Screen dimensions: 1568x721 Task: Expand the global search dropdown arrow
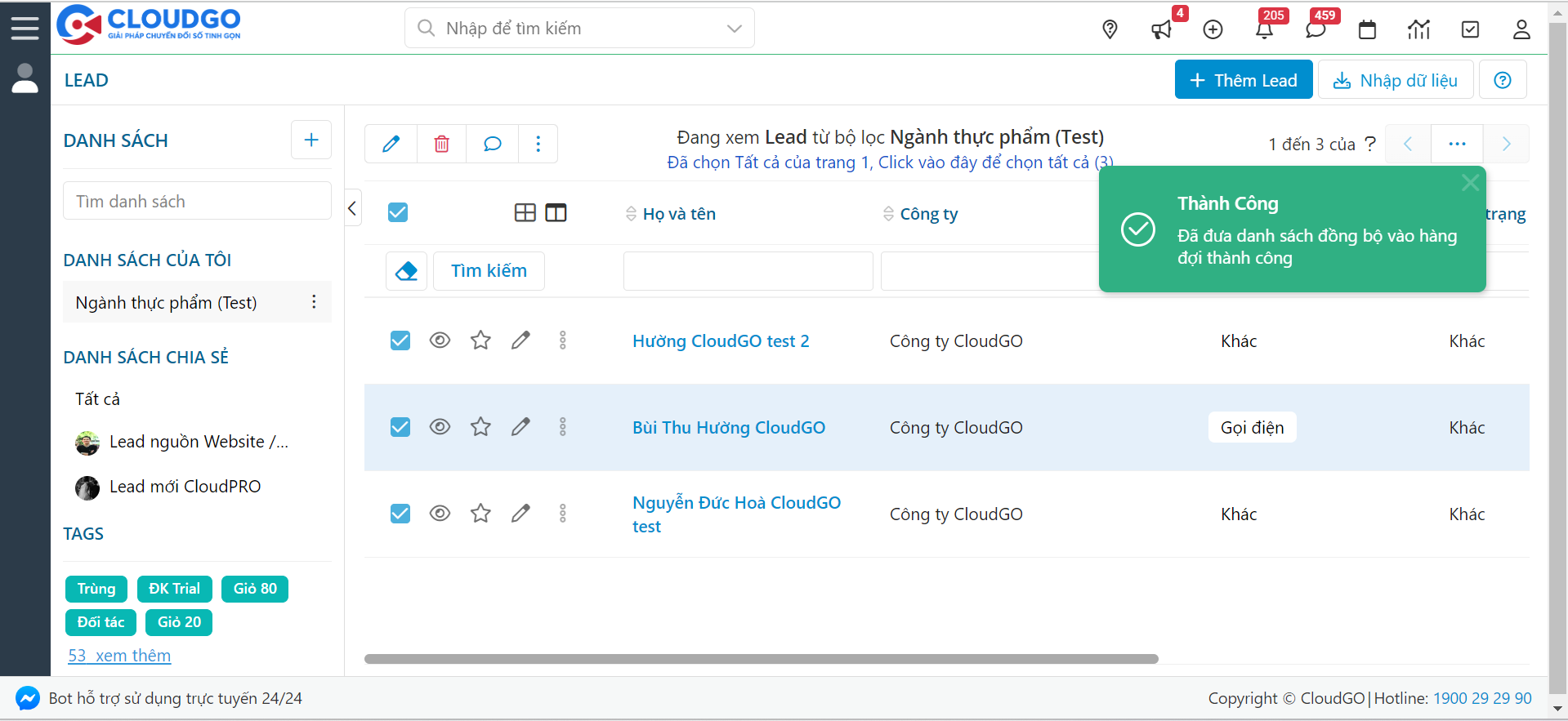pyautogui.click(x=734, y=29)
